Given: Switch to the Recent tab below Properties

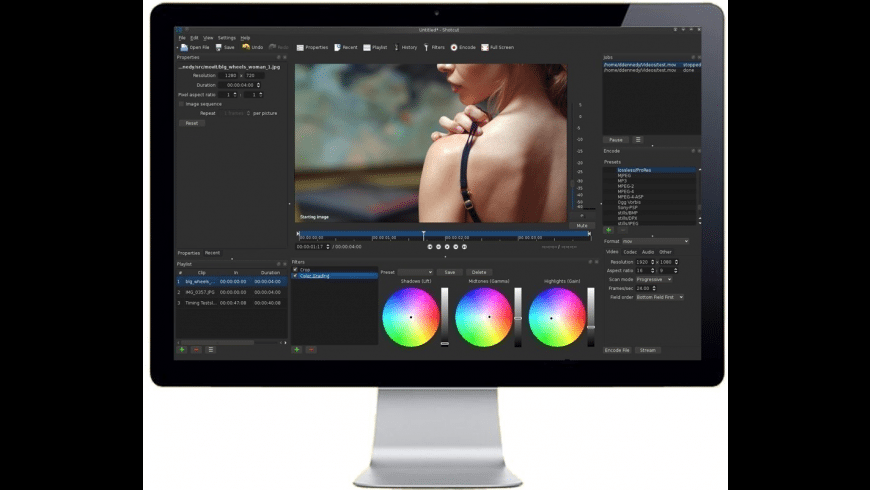Looking at the screenshot, I should [x=213, y=253].
